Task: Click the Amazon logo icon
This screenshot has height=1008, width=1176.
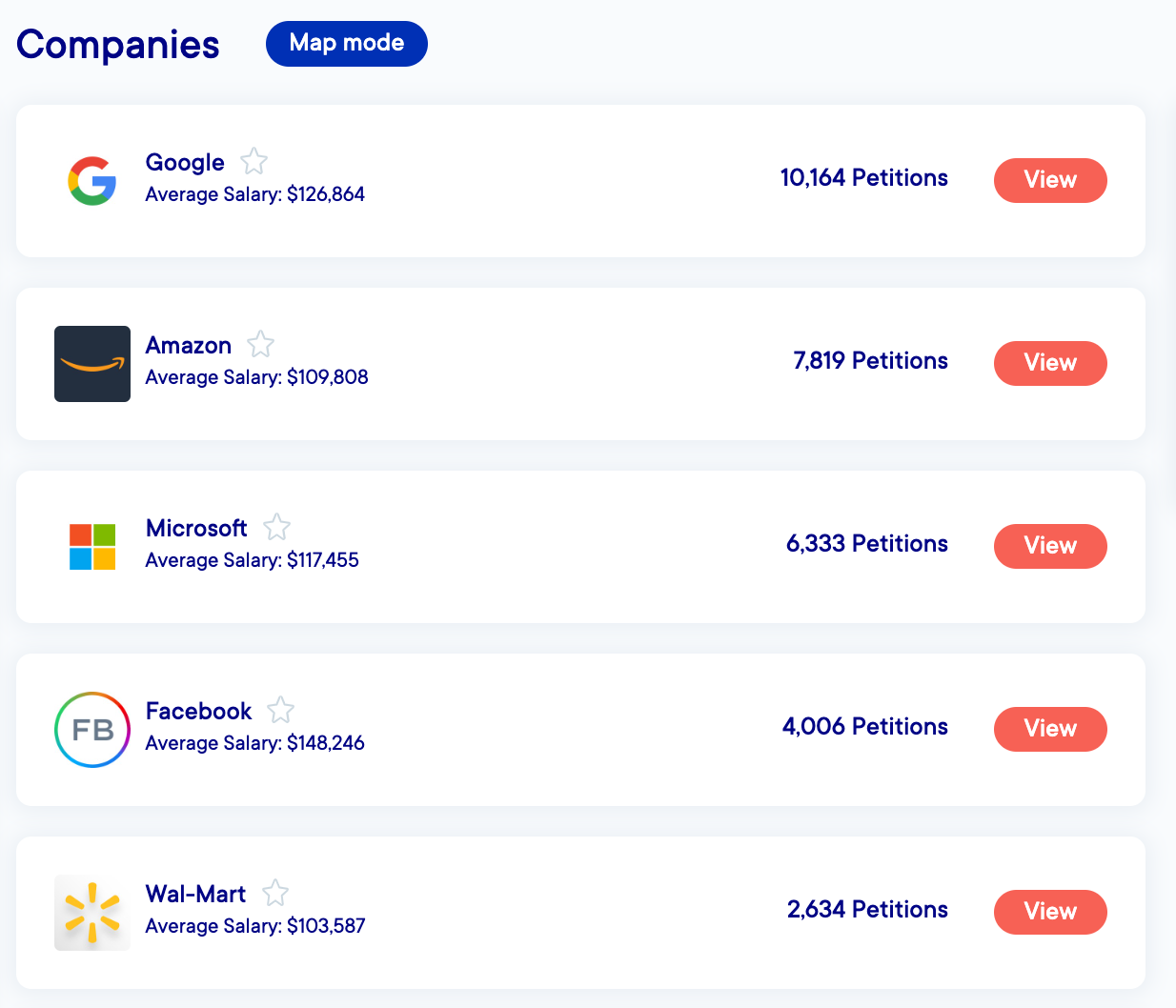Action: (x=92, y=364)
